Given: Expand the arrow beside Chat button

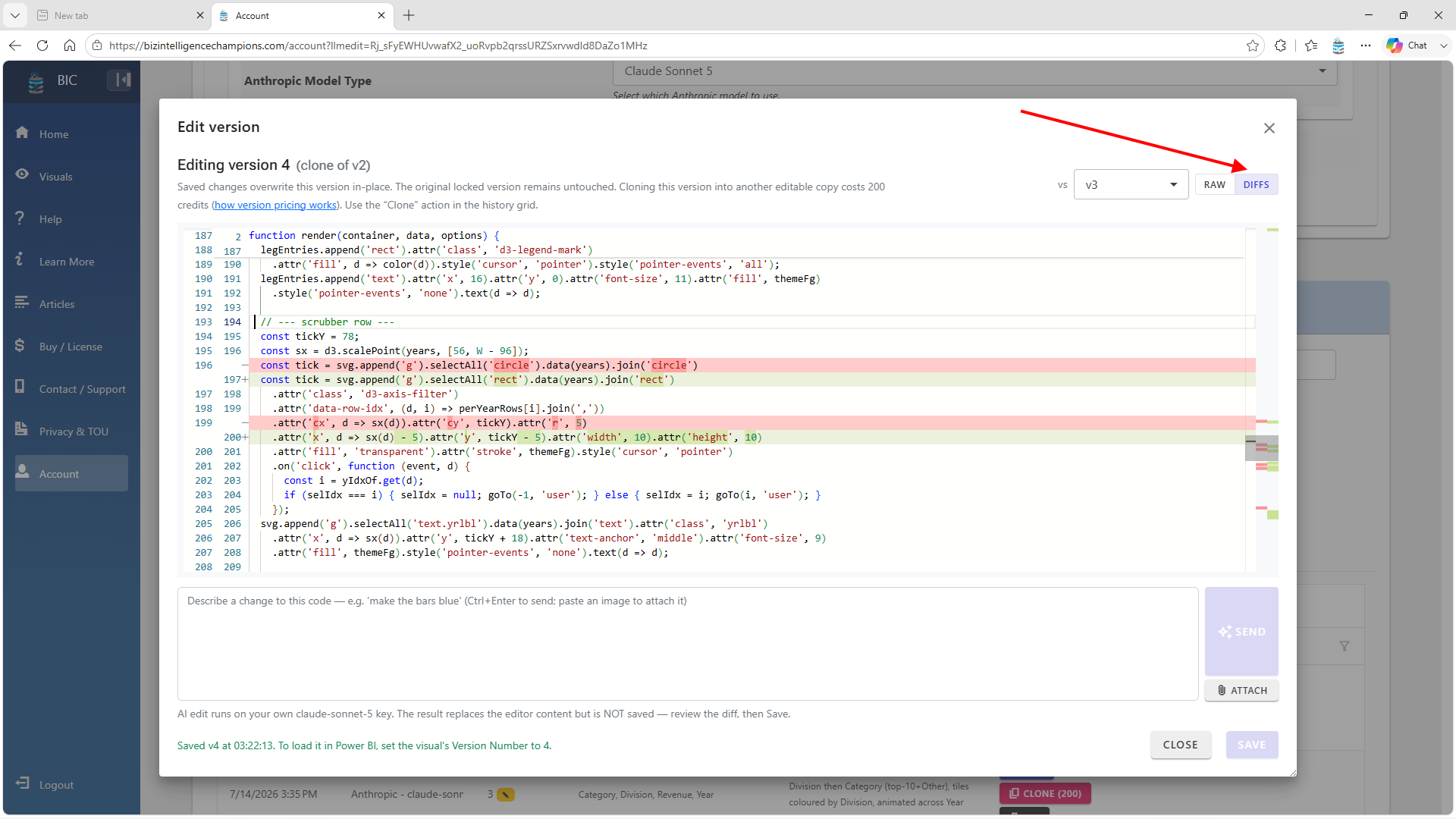Looking at the screenshot, I should [x=1443, y=45].
